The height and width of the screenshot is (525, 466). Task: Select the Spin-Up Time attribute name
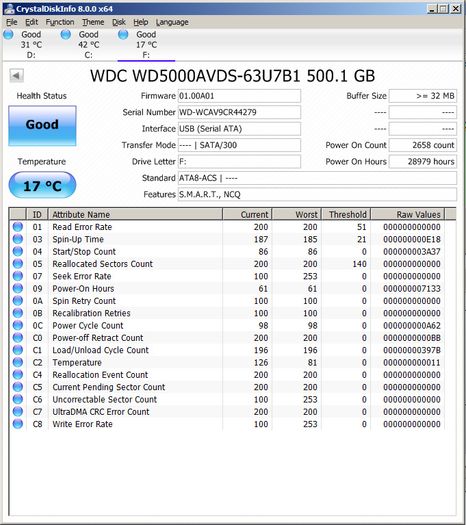78,239
